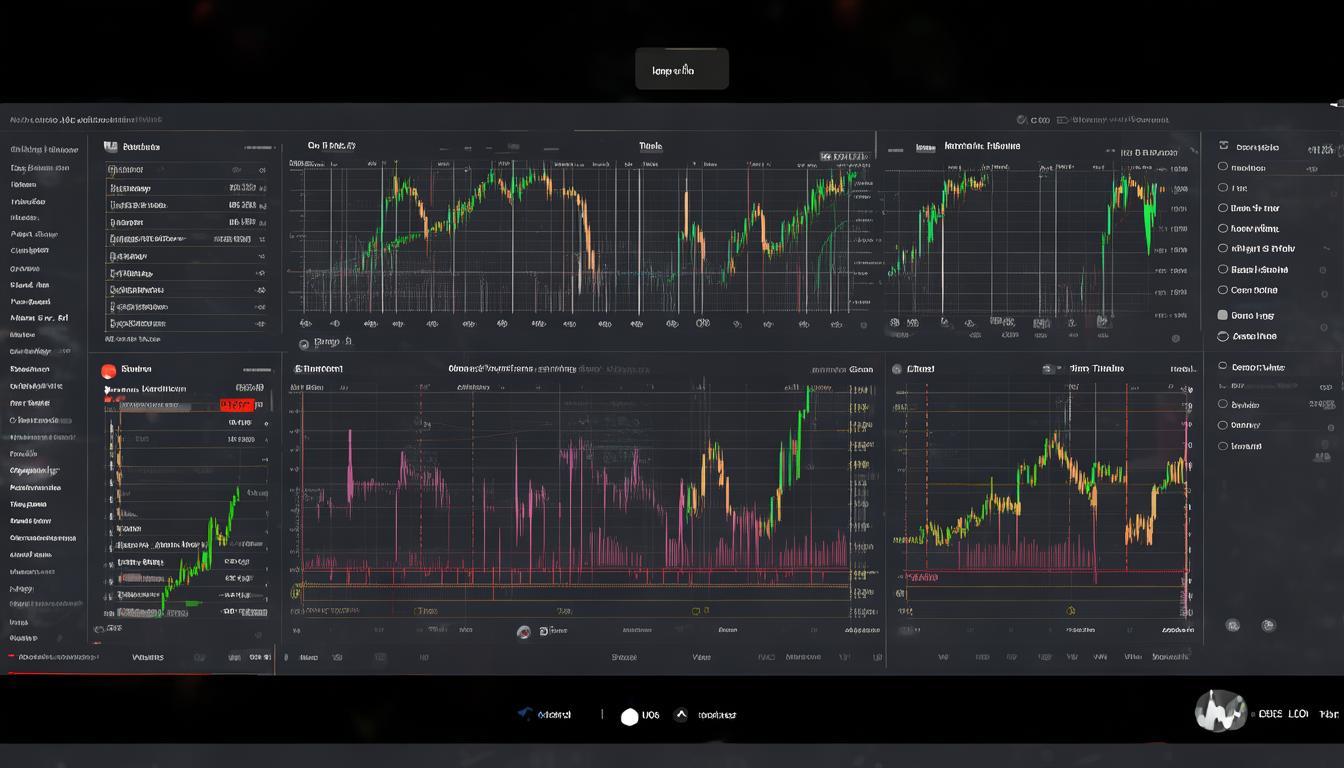Click the red circle icon in lower-left panel
This screenshot has height=768, width=1344.
point(109,371)
